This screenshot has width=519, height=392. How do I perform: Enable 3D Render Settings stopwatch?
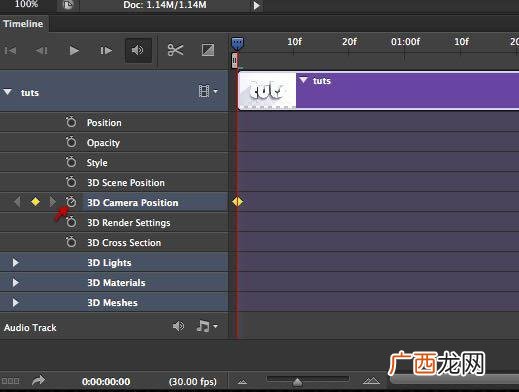pos(71,222)
